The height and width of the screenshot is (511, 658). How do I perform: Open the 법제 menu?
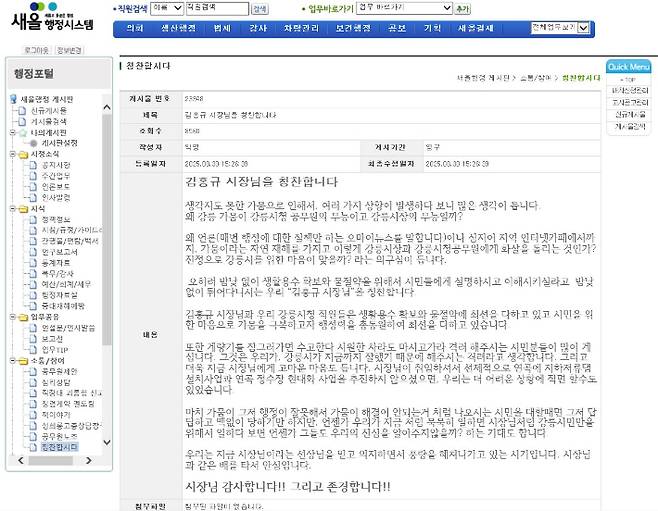(222, 28)
